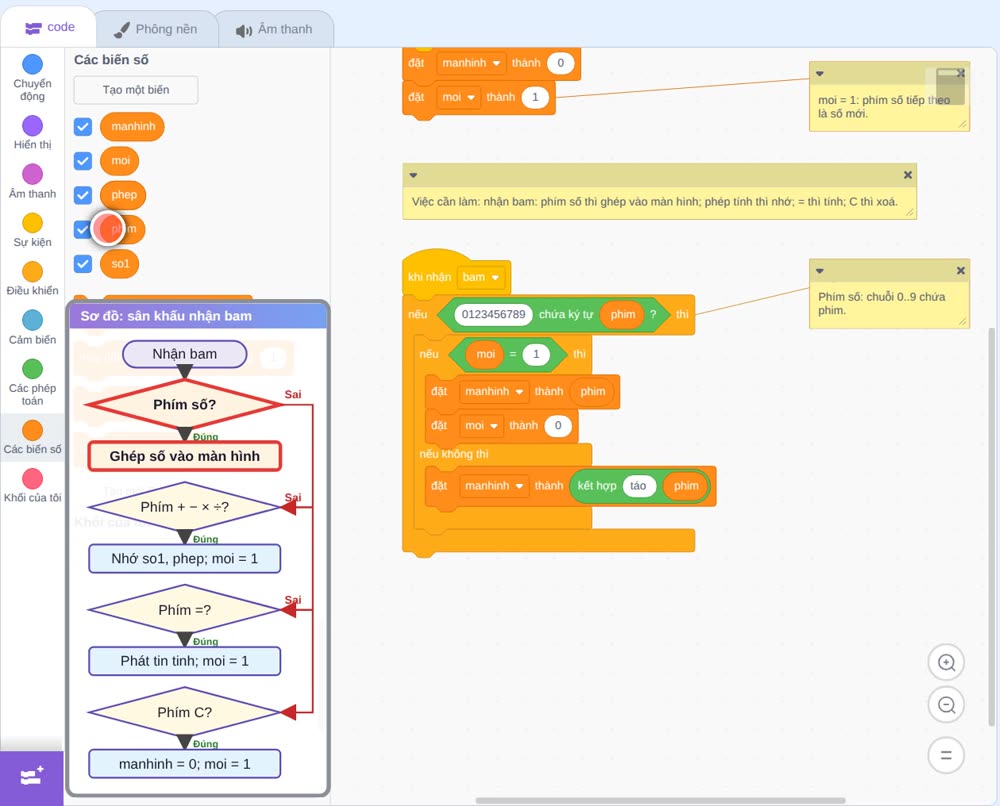This screenshot has width=1000, height=806.
Task: Open the Chuyển động block category
Action: 32,77
